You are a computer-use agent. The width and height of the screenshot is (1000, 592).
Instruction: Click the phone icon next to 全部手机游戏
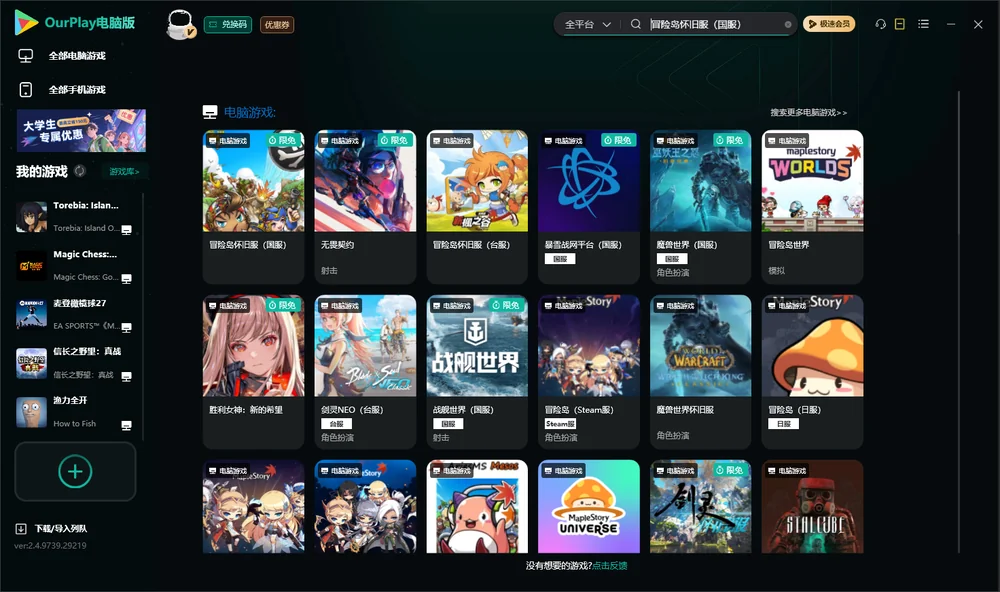coord(26,90)
